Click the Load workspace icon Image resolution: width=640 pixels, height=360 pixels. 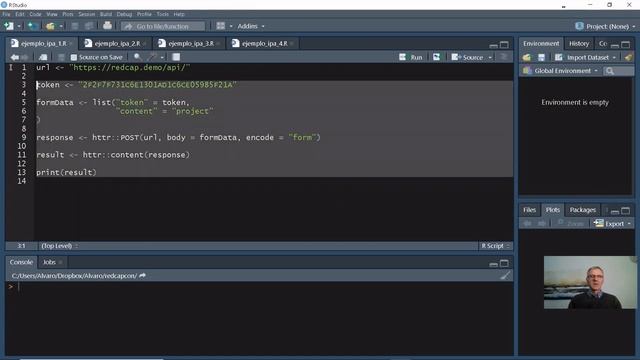(x=527, y=58)
